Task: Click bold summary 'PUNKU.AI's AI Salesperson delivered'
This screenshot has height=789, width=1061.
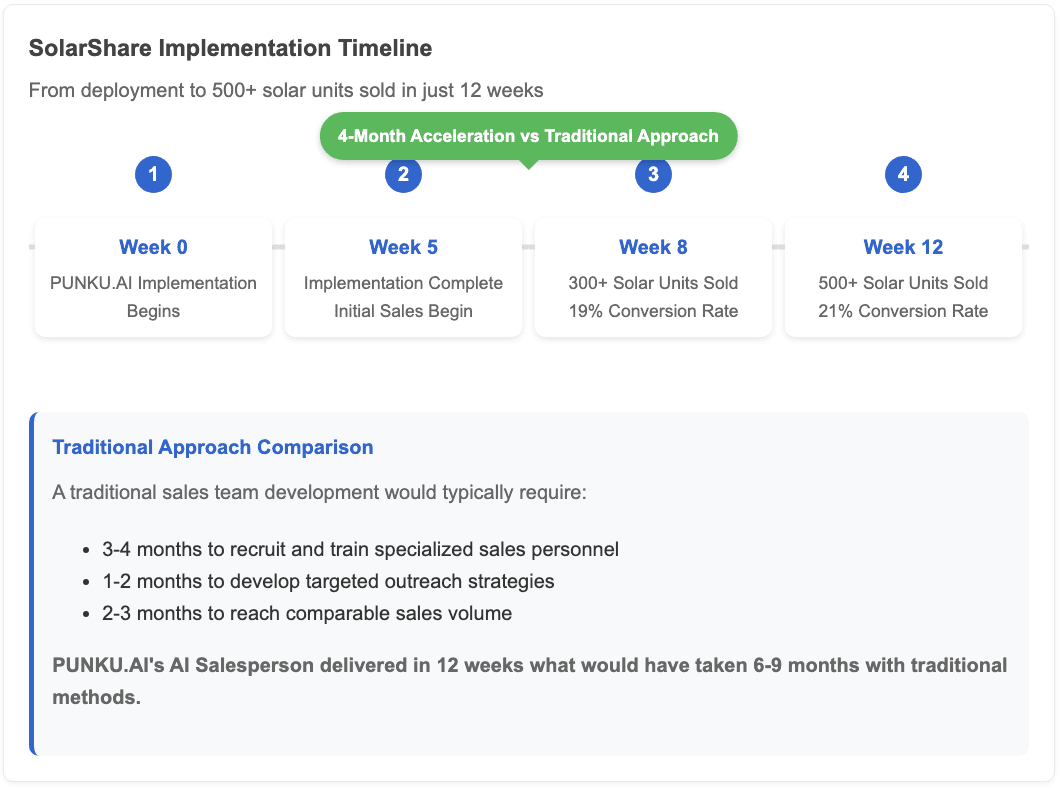Action: (x=530, y=681)
